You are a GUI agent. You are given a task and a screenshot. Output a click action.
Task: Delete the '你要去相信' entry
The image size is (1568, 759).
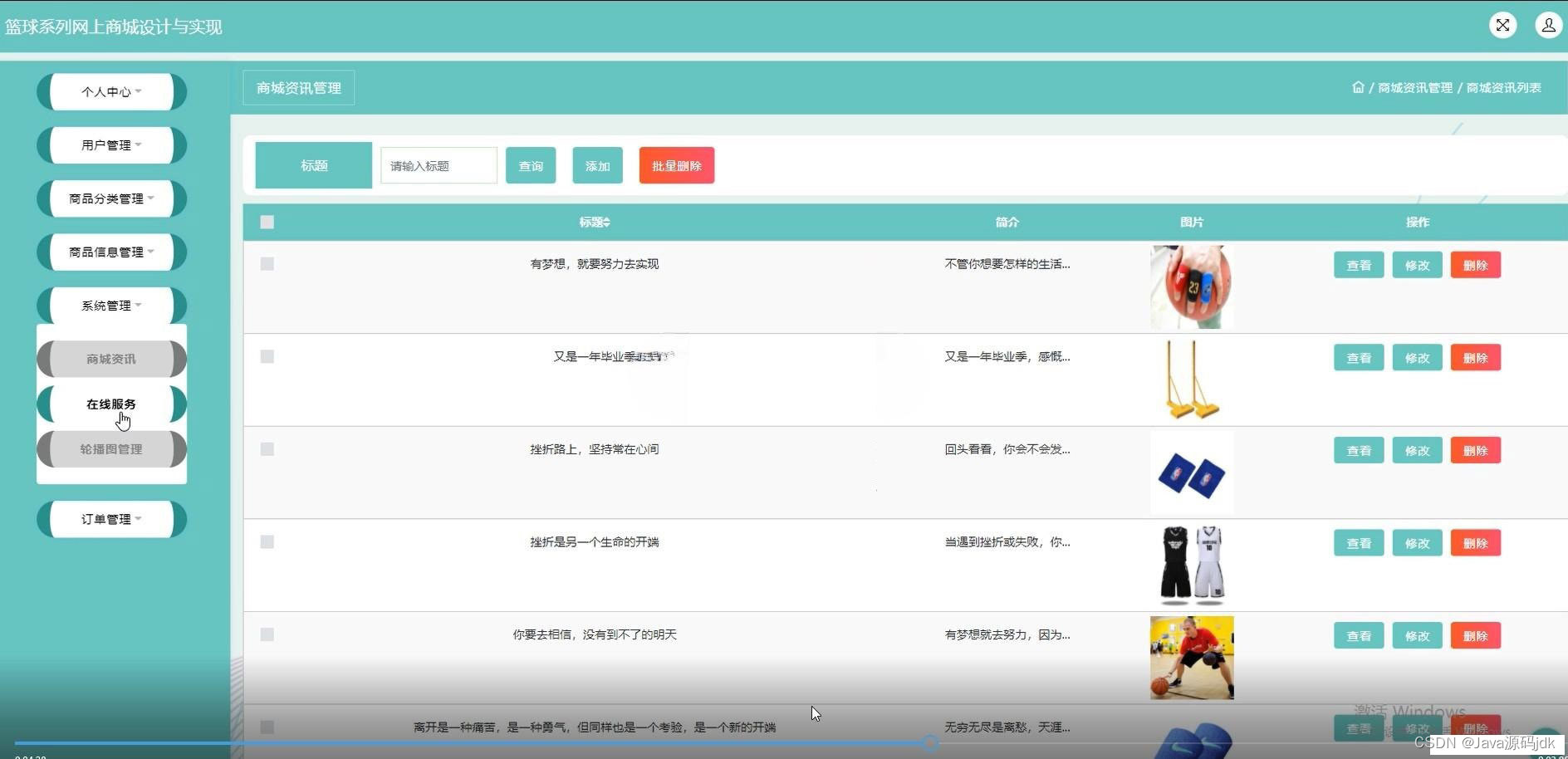1475,636
